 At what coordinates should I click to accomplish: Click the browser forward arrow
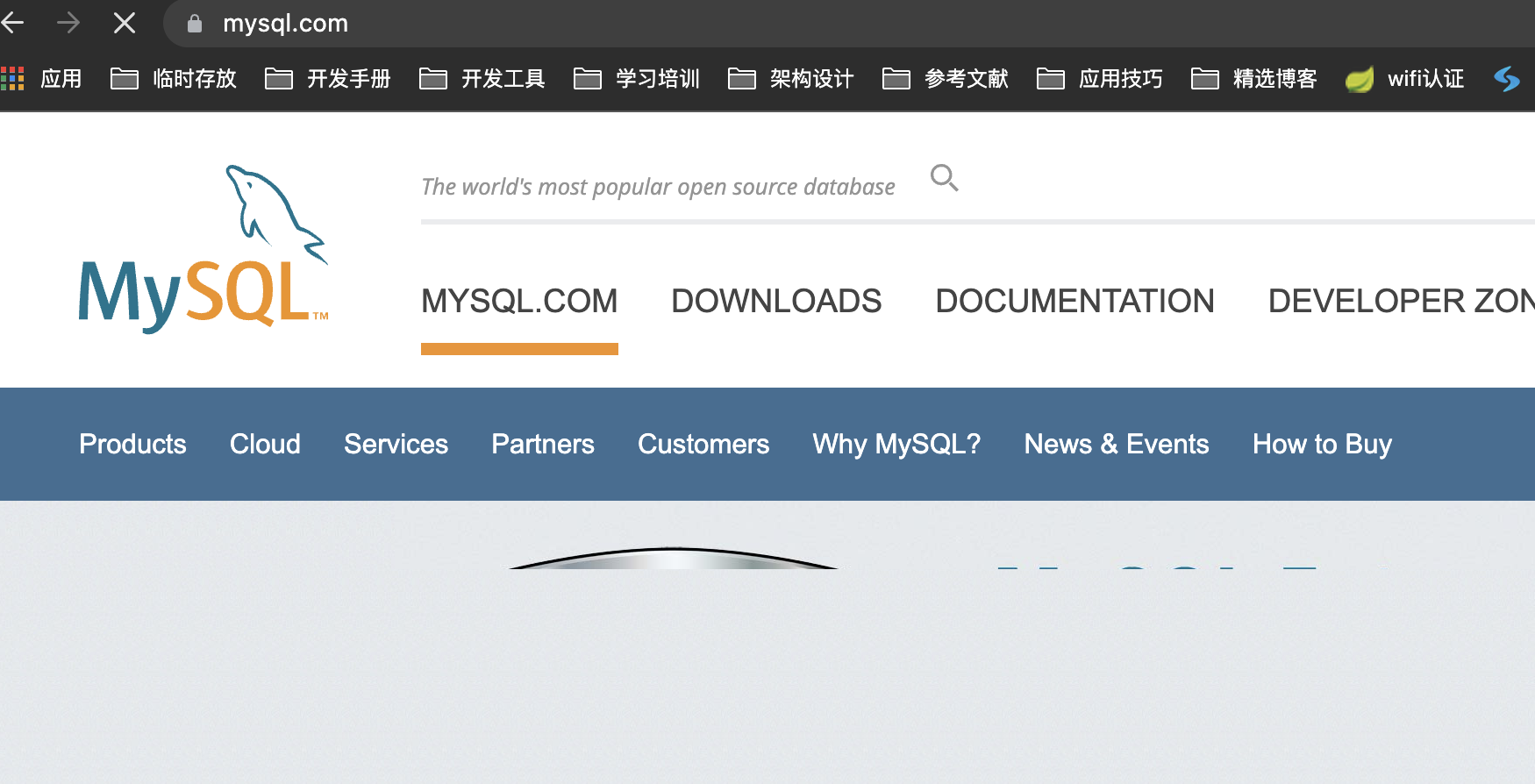pyautogui.click(x=68, y=23)
